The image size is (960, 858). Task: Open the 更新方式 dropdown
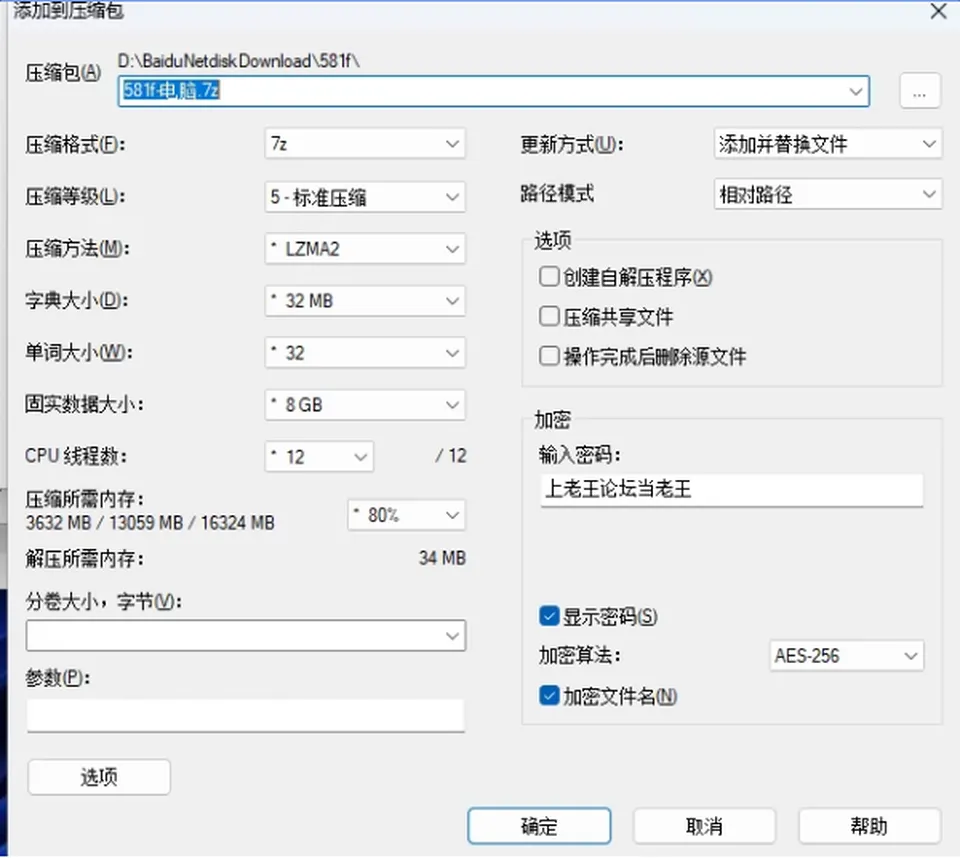click(x=828, y=144)
